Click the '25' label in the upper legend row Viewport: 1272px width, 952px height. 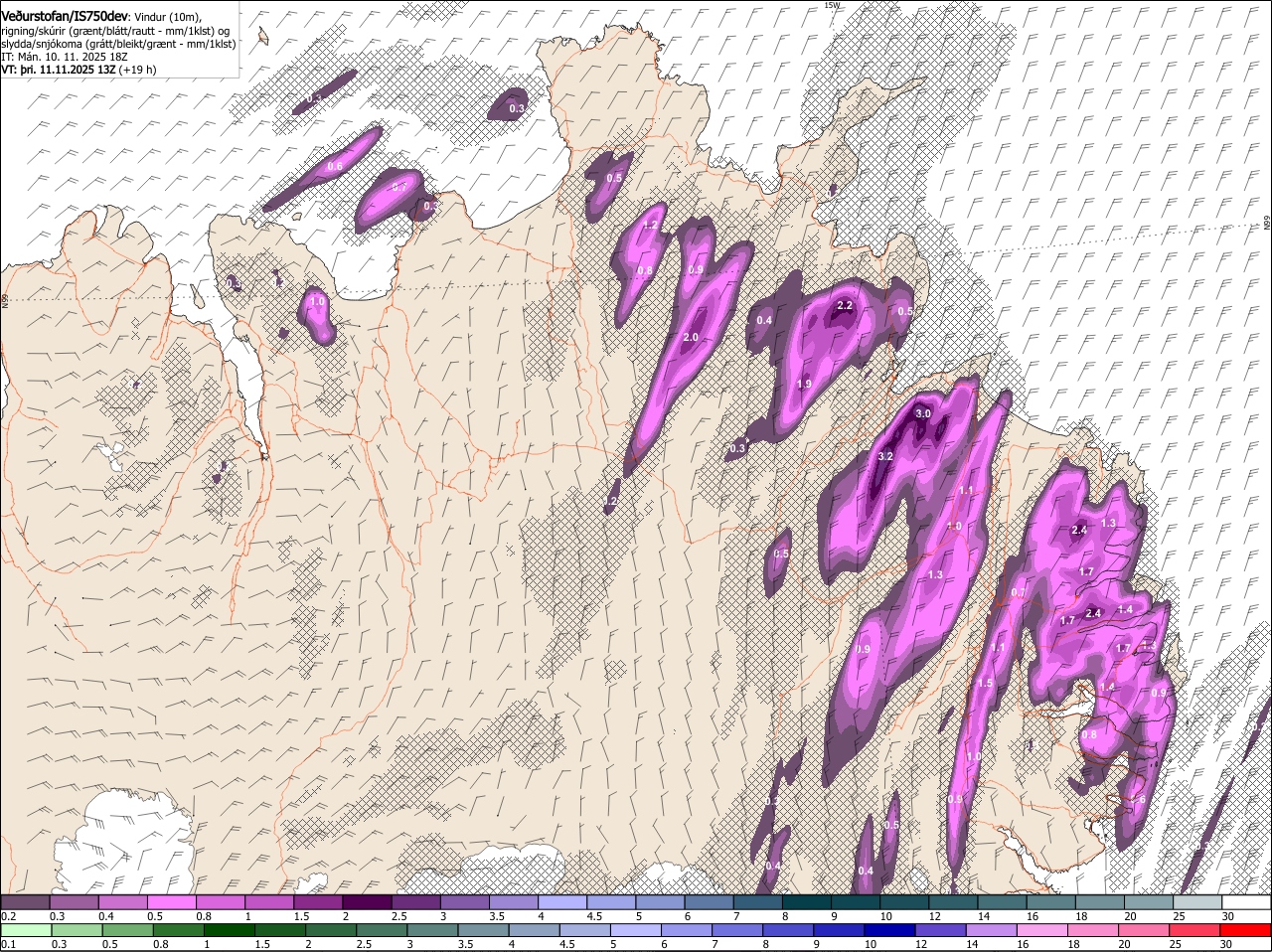coord(1180,916)
